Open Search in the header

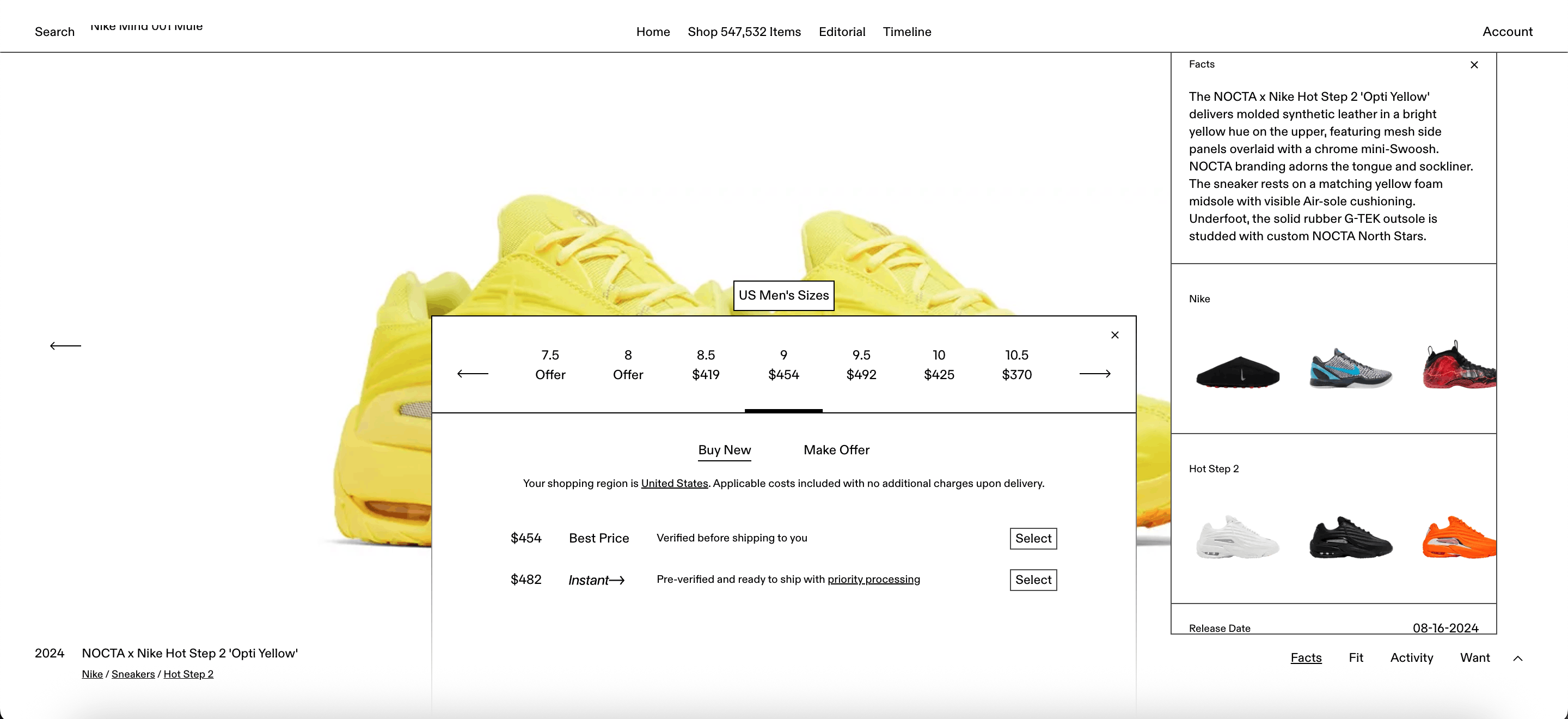pyautogui.click(x=54, y=32)
